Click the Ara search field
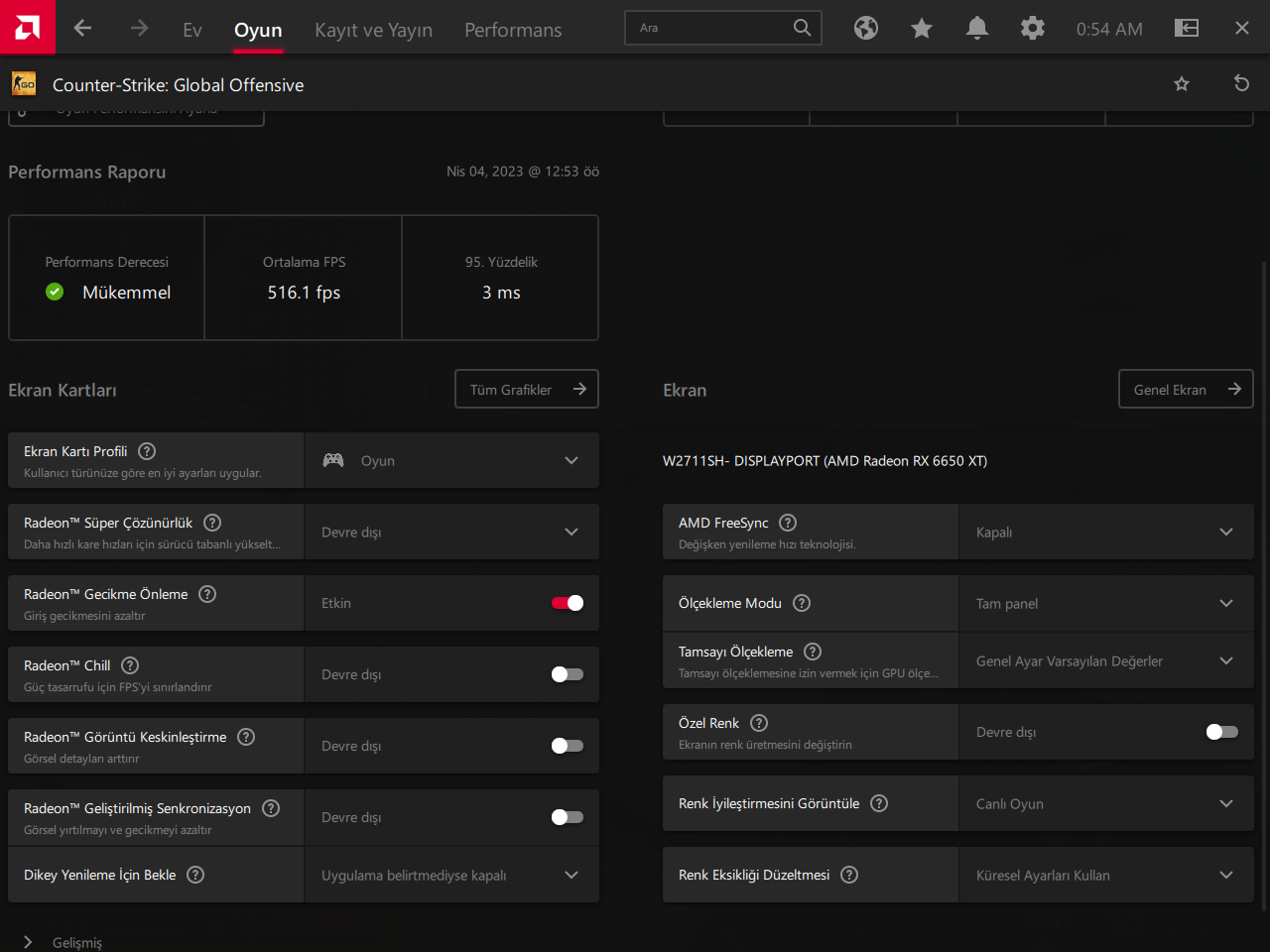 pos(709,28)
